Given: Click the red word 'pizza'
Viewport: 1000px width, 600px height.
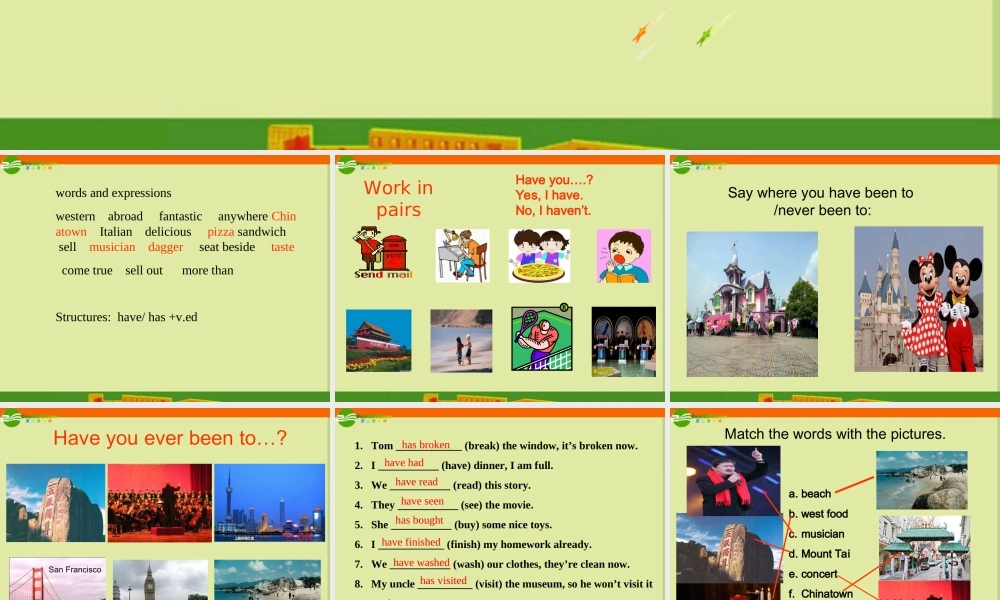Looking at the screenshot, I should point(221,232).
